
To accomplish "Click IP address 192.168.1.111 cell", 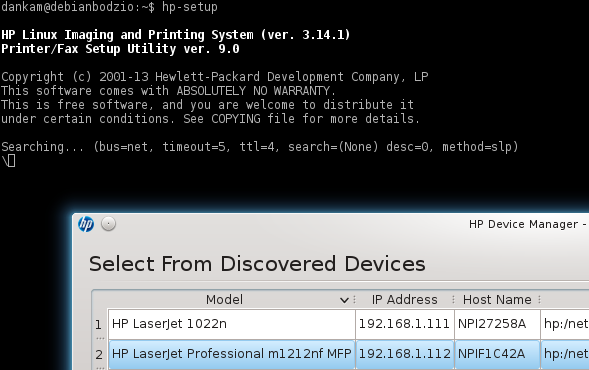I will click(405, 324).
